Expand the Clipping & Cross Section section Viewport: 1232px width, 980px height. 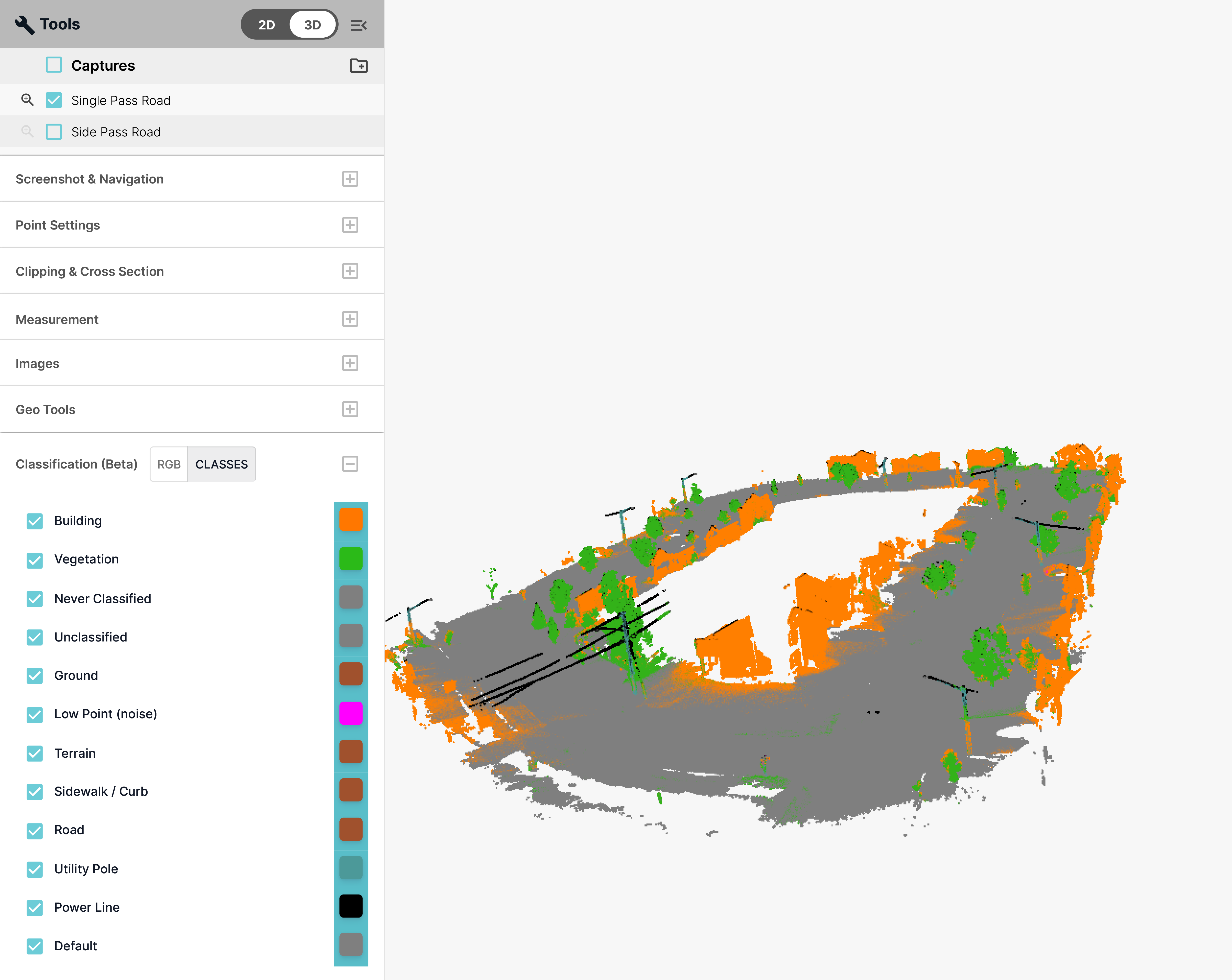coord(350,271)
